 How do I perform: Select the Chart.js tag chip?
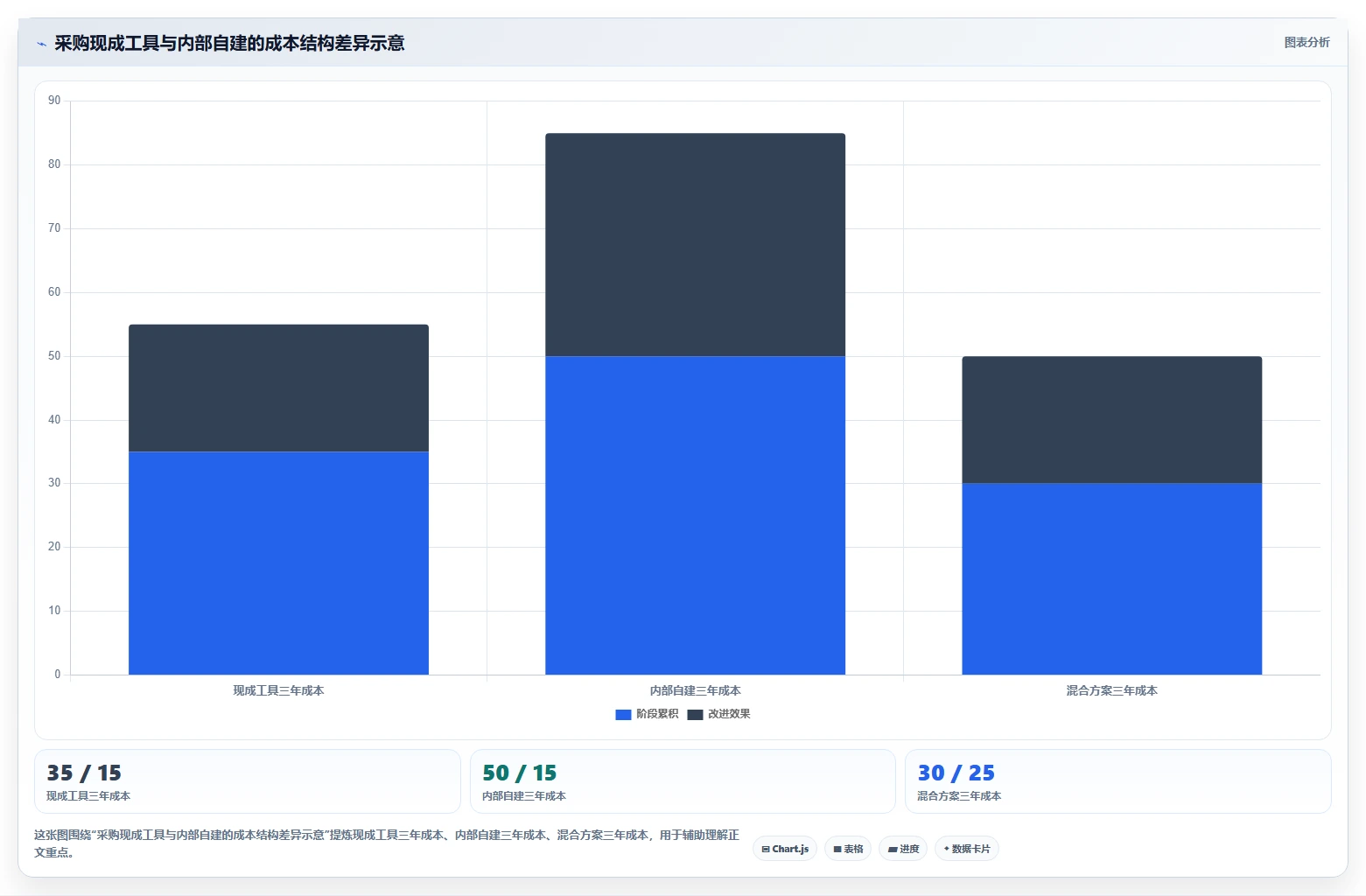click(x=785, y=849)
